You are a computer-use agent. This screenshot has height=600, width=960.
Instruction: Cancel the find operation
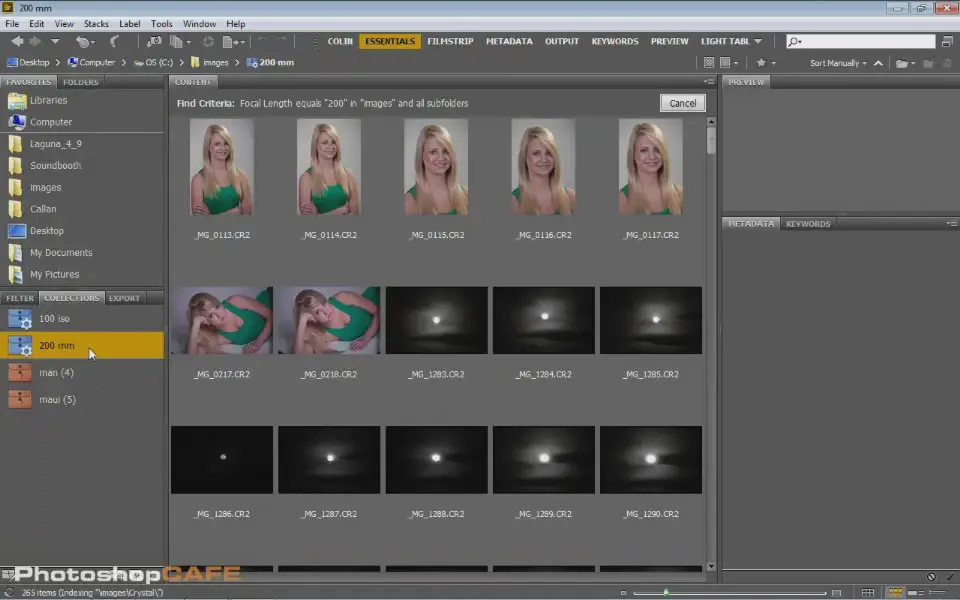click(682, 103)
